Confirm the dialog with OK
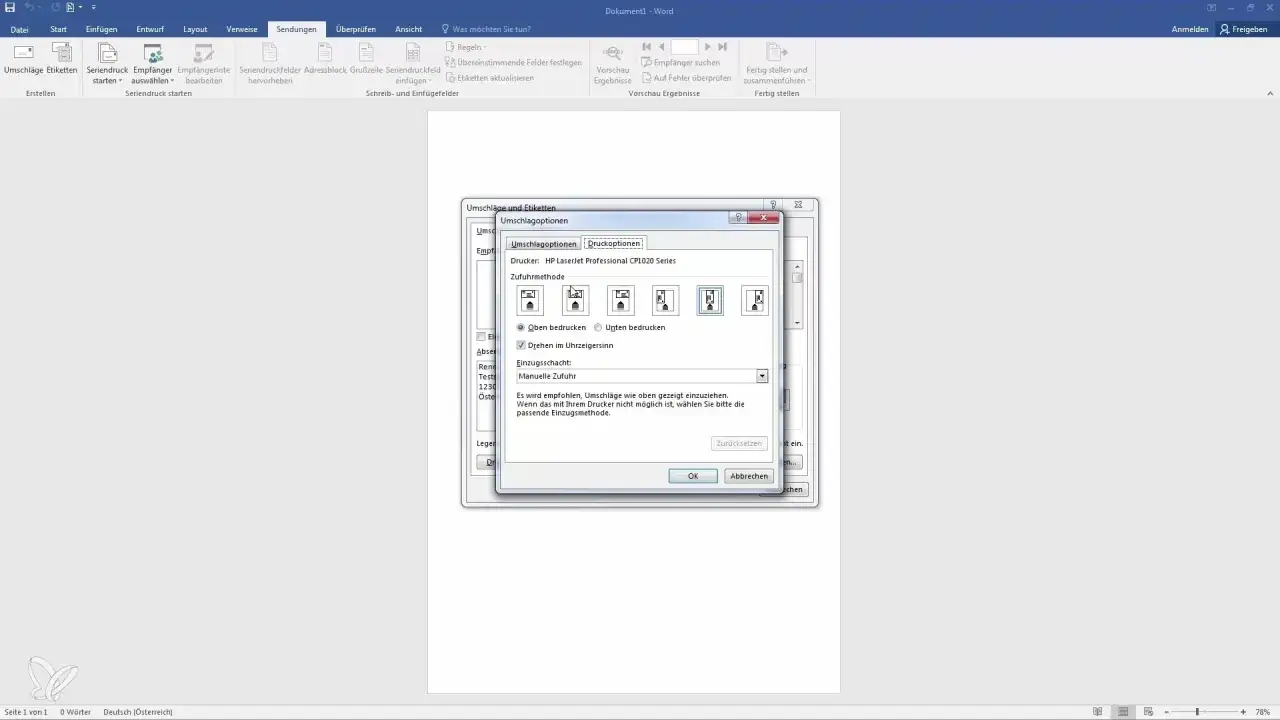This screenshot has width=1280, height=720. [692, 476]
